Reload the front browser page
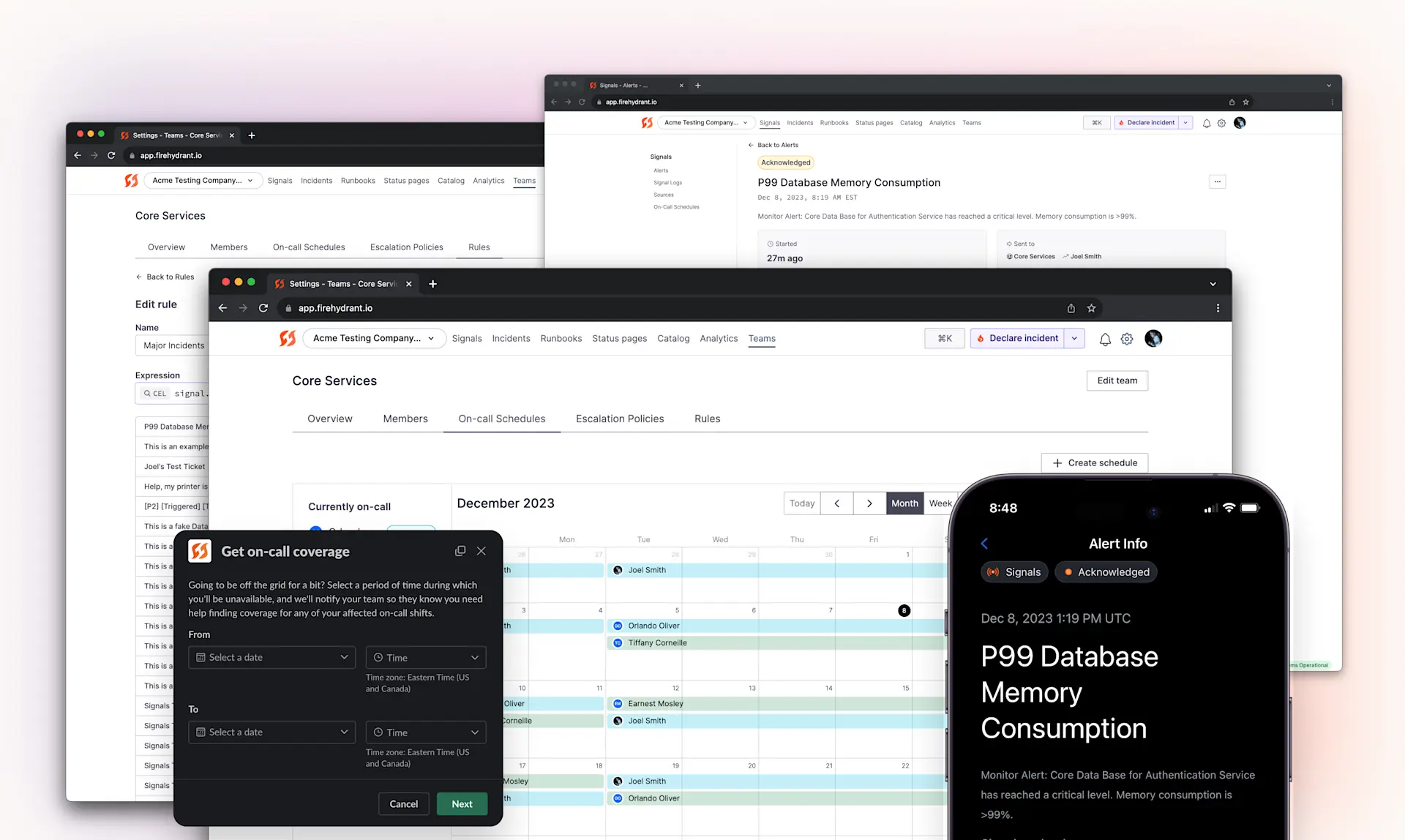The width and height of the screenshot is (1405, 840). (x=263, y=308)
